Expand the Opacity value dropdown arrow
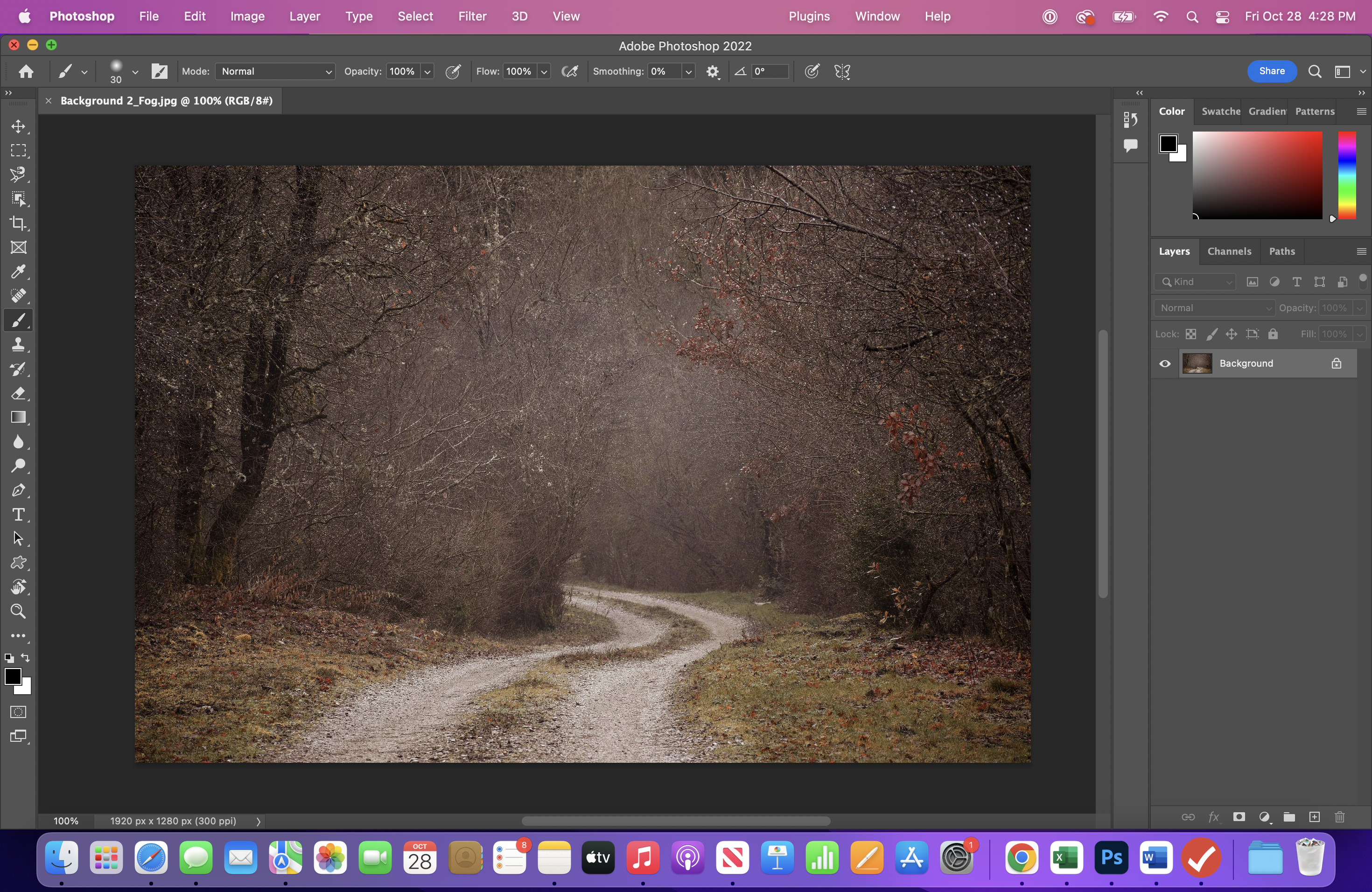 pos(428,72)
